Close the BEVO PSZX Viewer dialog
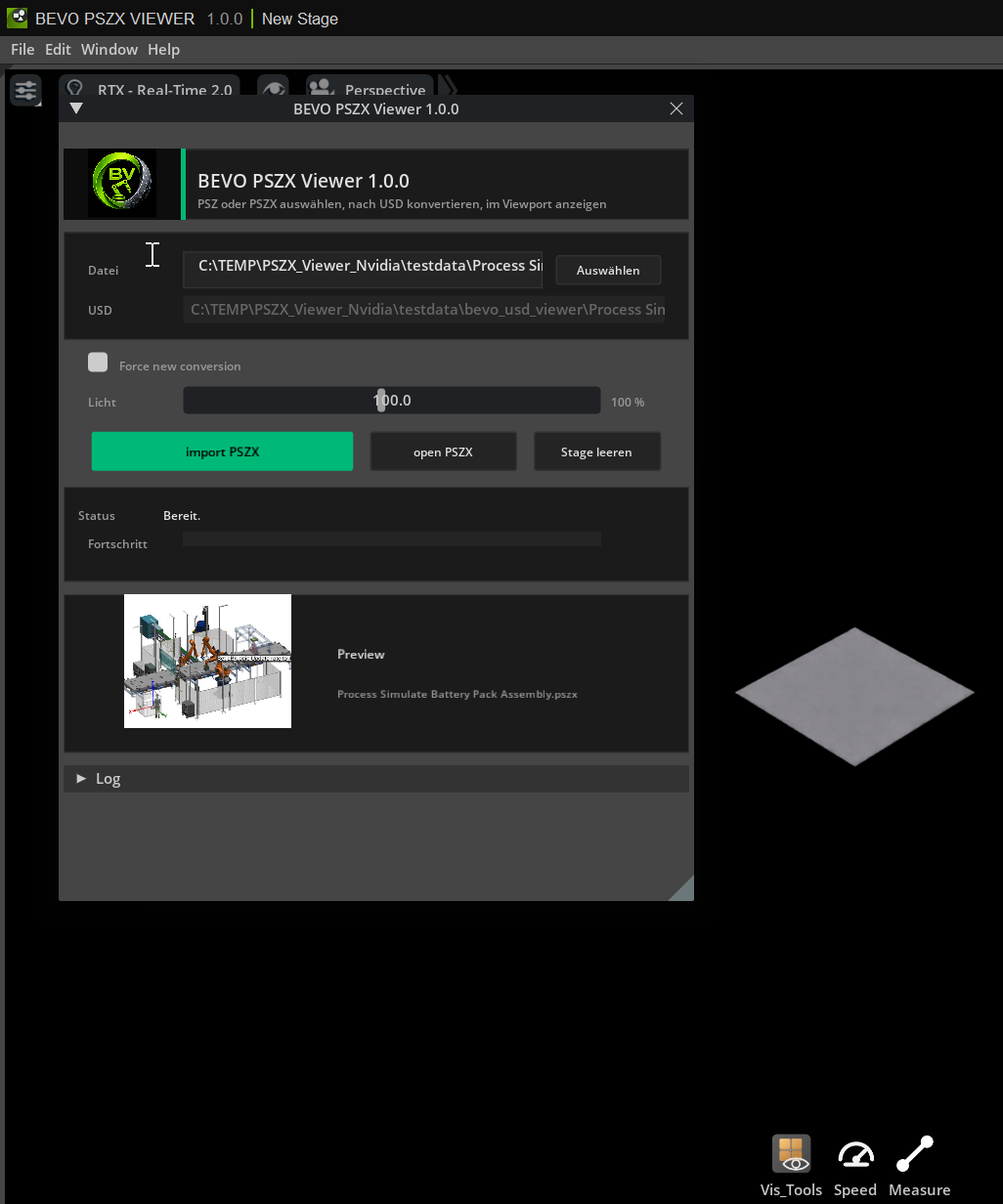 (x=676, y=108)
